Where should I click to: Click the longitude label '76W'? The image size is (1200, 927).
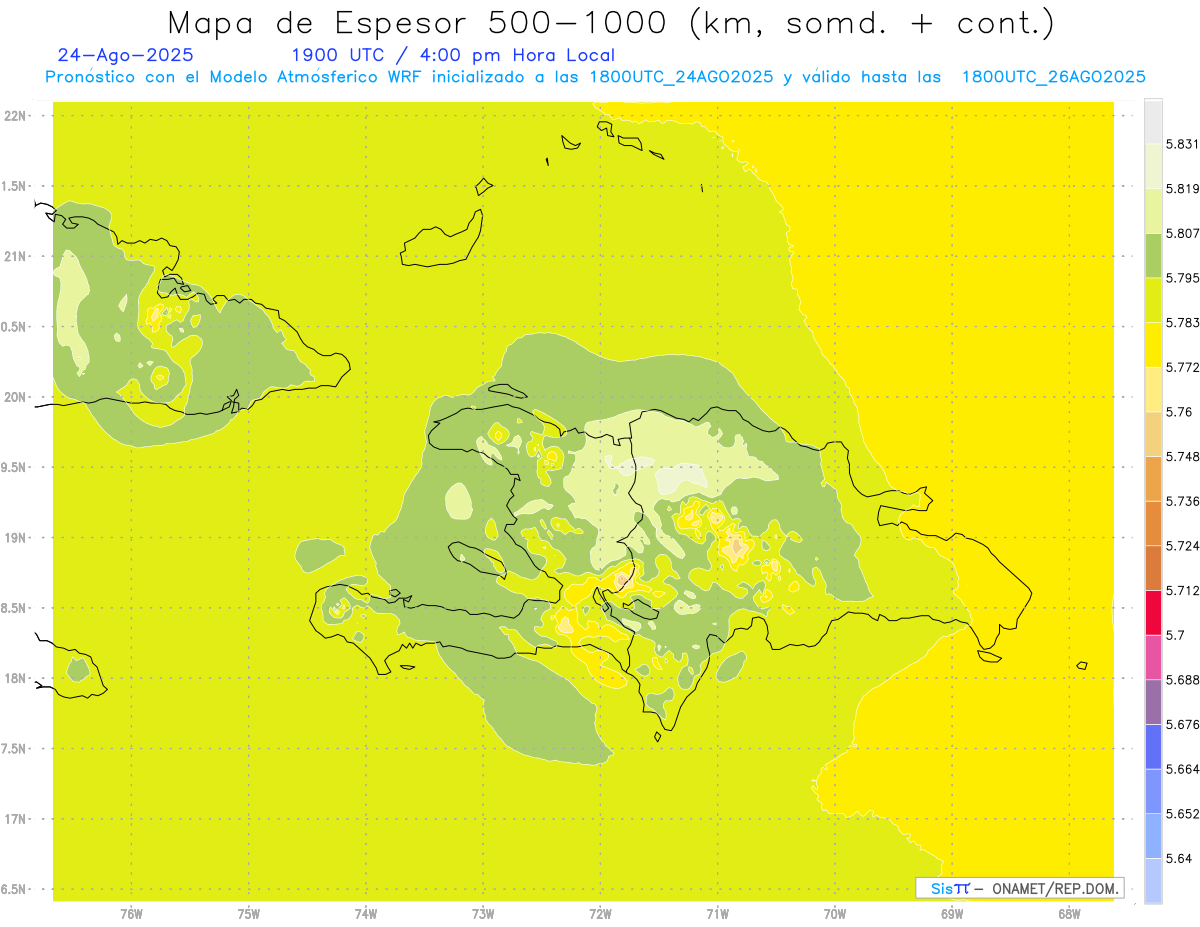point(131,913)
